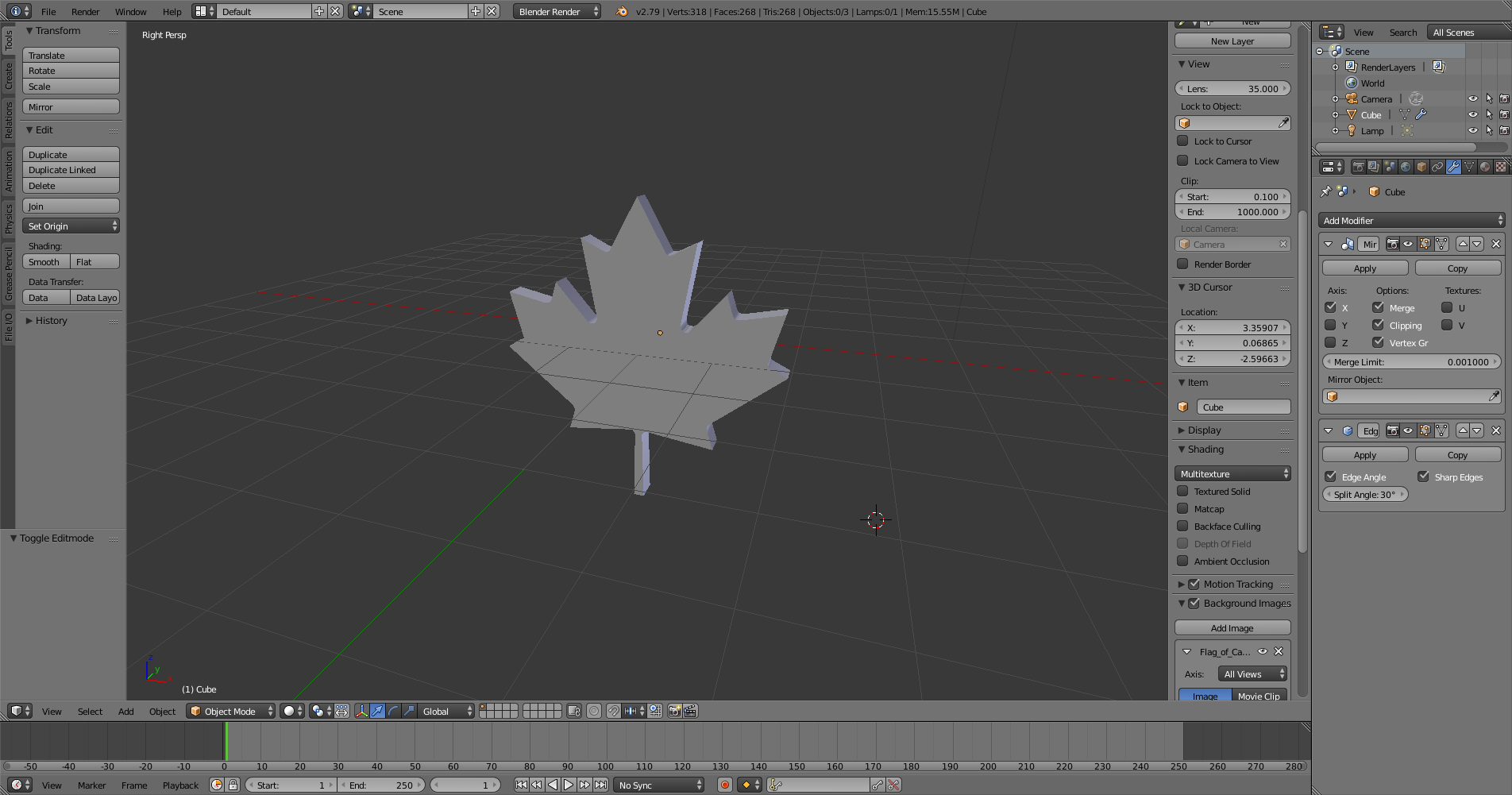Image resolution: width=1512 pixels, height=795 pixels.
Task: Click the Add Image button
Action: 1232,627
